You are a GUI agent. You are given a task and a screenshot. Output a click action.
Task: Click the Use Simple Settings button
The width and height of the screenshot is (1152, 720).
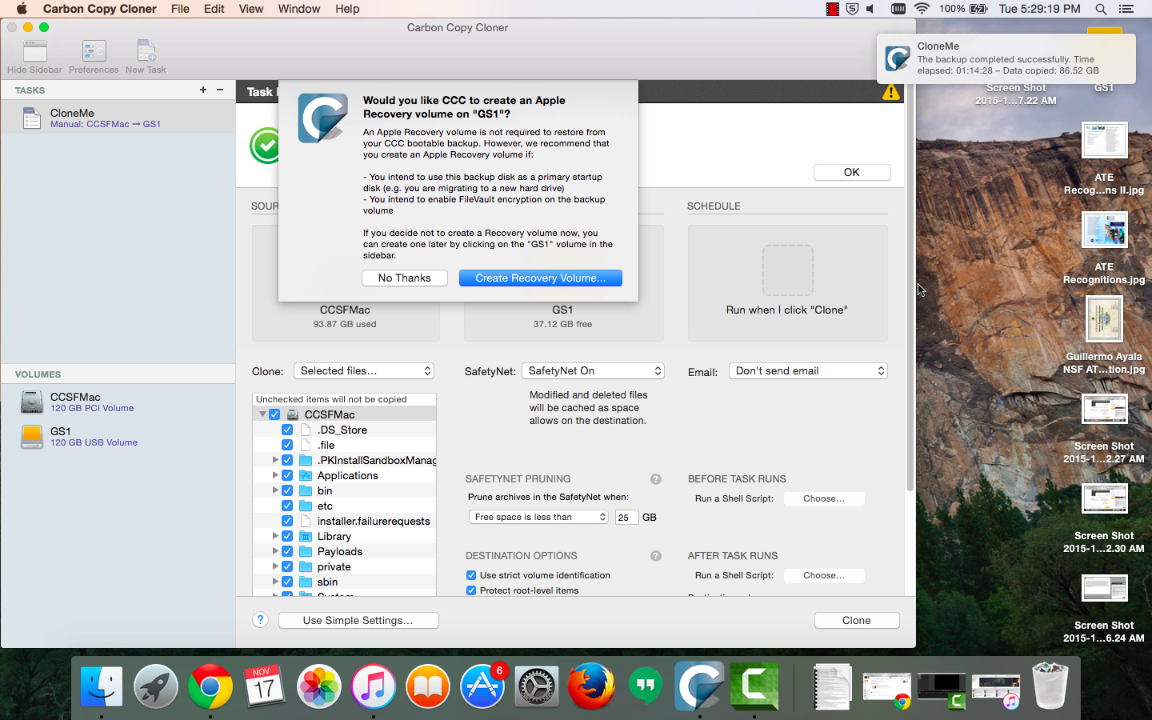coord(358,620)
